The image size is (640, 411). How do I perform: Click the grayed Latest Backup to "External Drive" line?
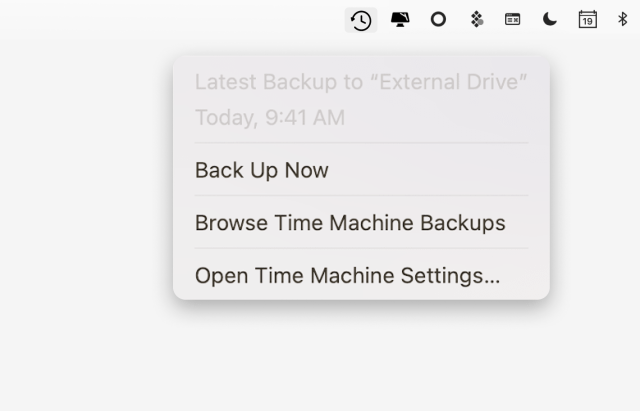tap(361, 82)
